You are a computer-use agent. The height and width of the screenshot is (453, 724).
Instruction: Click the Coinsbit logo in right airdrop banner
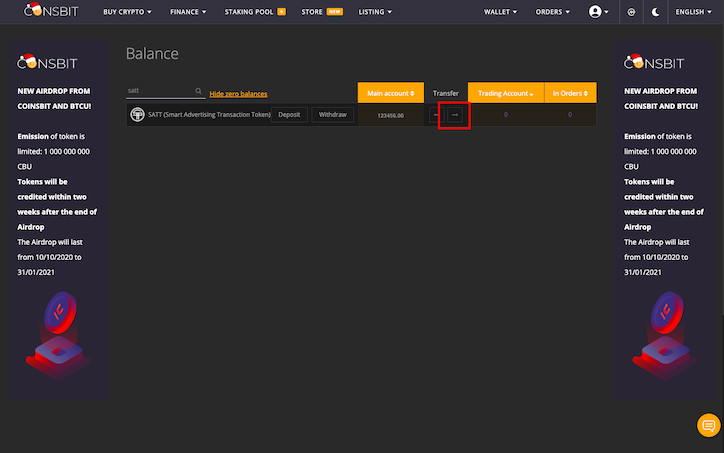(654, 62)
